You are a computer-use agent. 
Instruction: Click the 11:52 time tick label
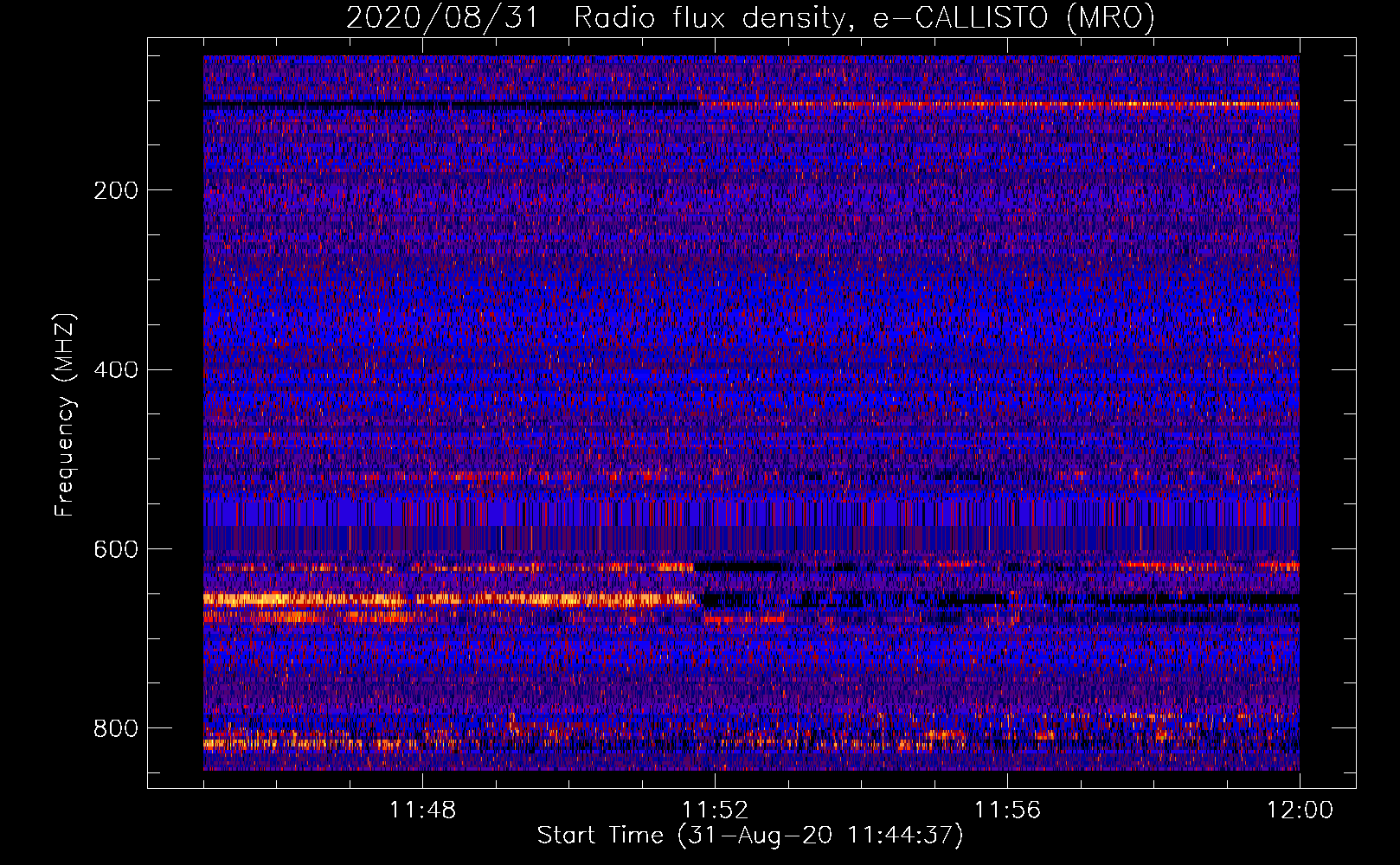click(715, 811)
